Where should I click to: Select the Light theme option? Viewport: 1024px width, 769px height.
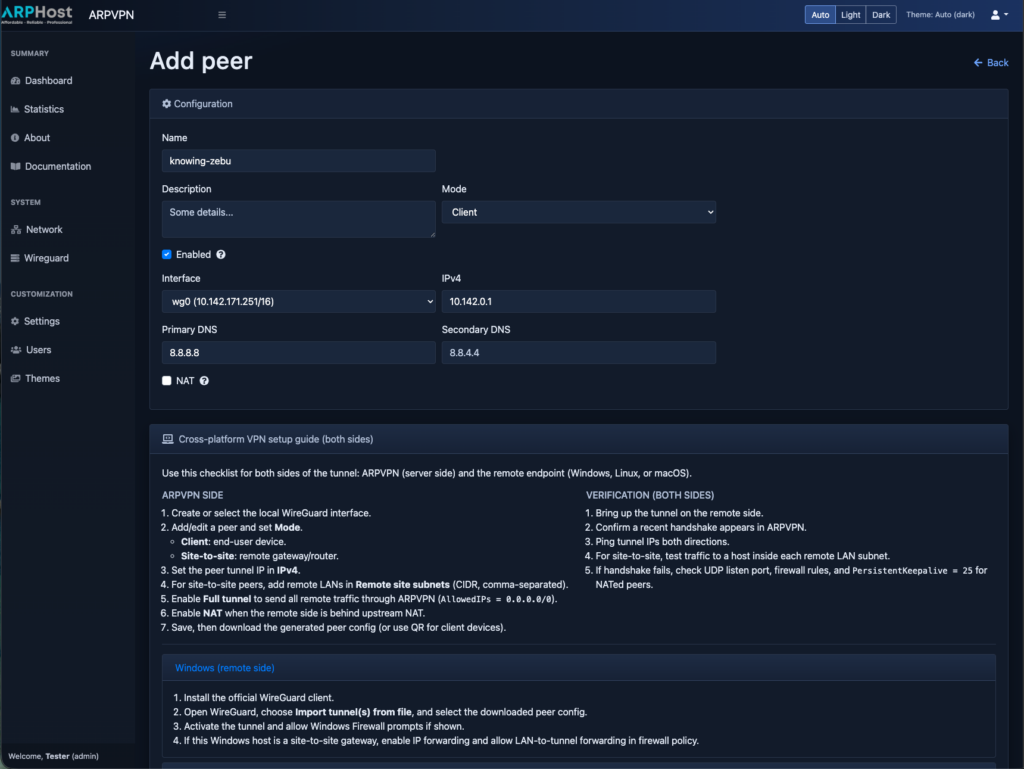click(x=850, y=14)
